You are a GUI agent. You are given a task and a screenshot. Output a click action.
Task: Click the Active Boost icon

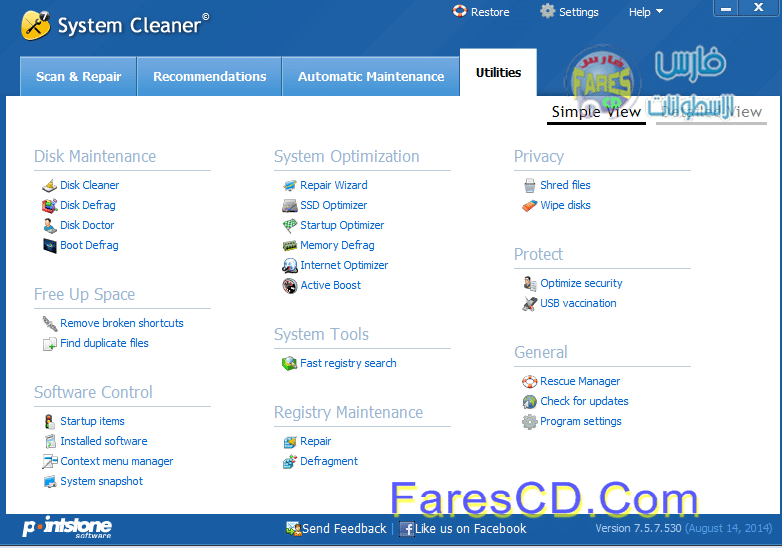(290, 285)
